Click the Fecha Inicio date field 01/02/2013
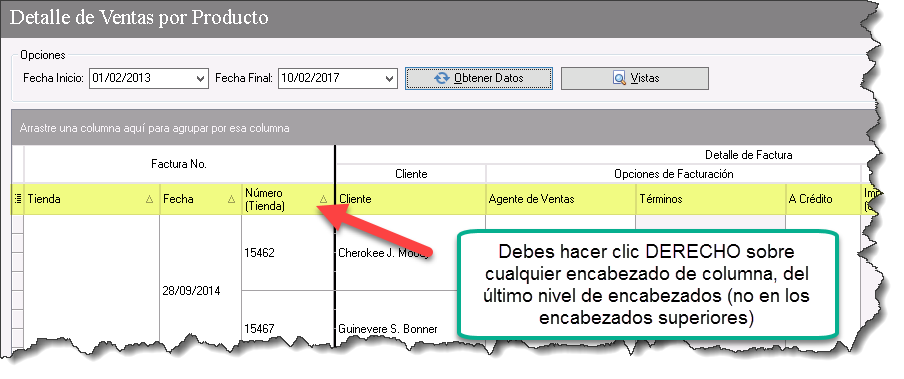 149,78
